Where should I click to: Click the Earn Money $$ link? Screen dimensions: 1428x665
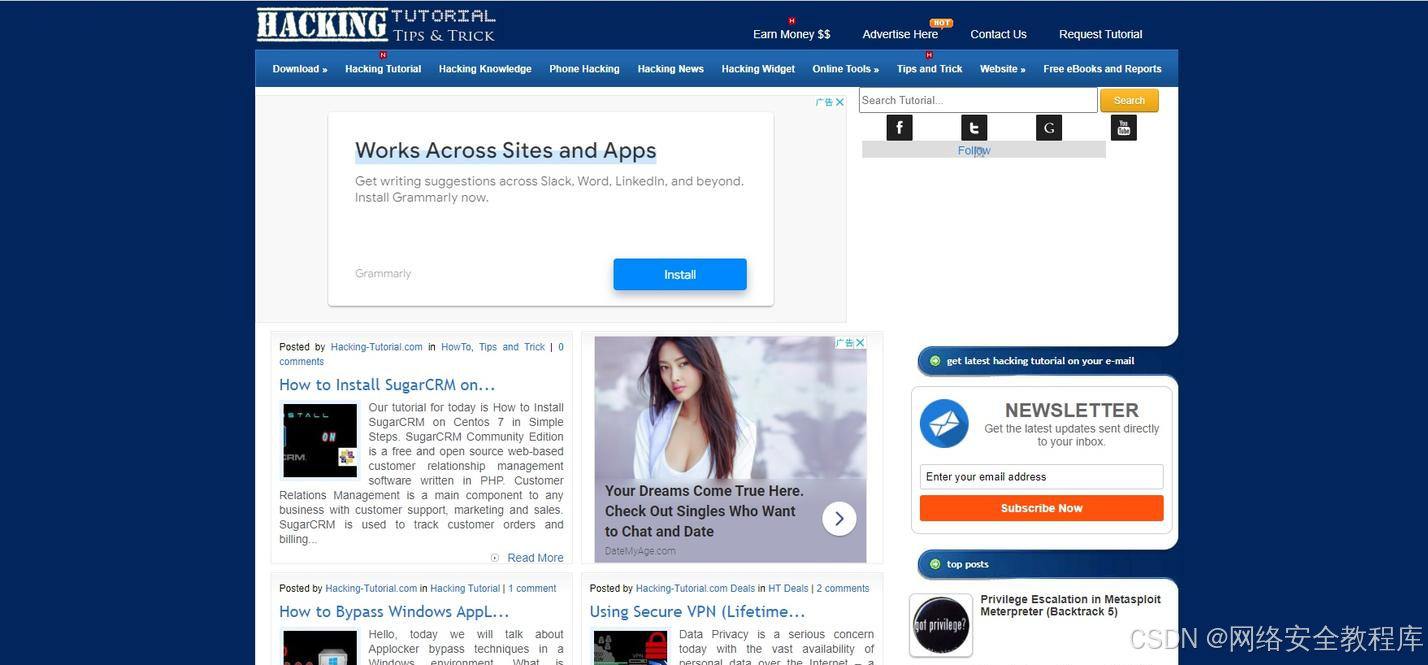tap(791, 34)
